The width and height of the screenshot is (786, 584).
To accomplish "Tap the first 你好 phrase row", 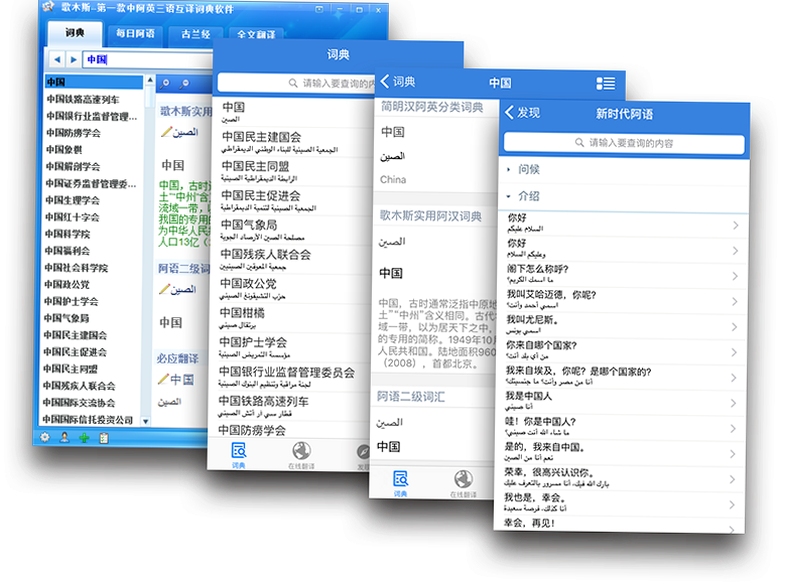I will click(624, 224).
